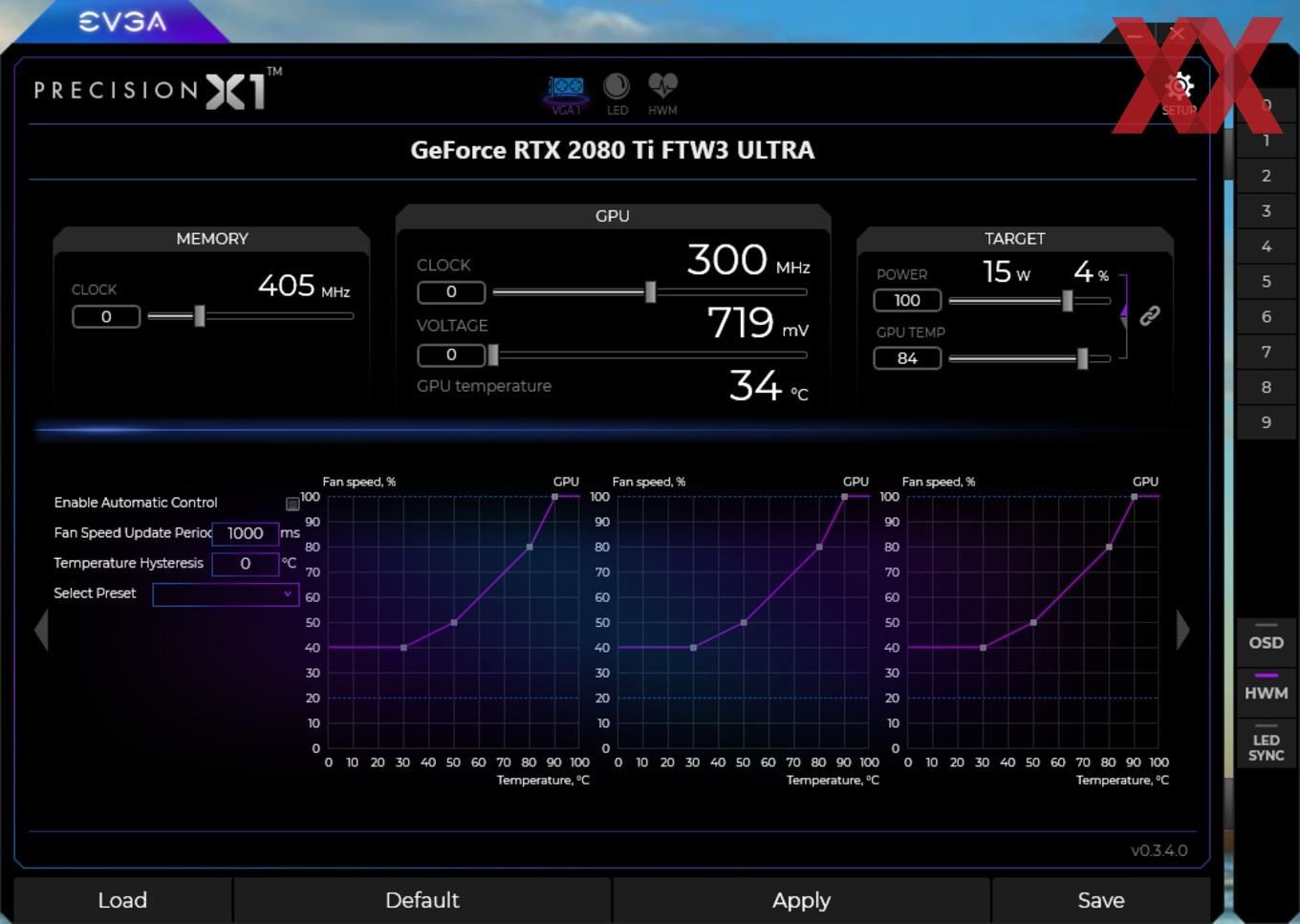Open the Select Preset dropdown
1300x924 pixels.
coord(226,594)
